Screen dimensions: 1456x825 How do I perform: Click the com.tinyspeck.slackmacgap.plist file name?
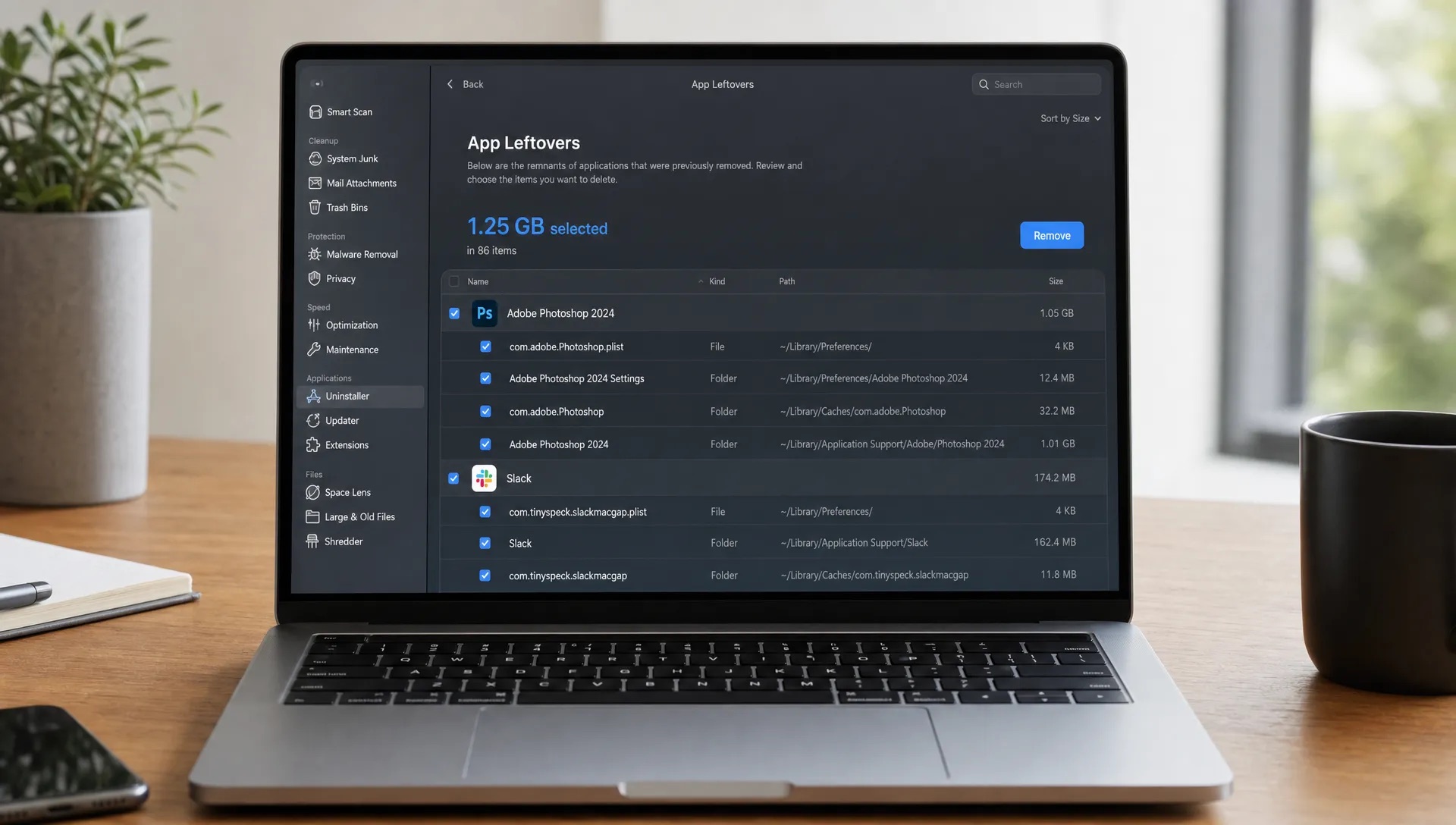(578, 512)
